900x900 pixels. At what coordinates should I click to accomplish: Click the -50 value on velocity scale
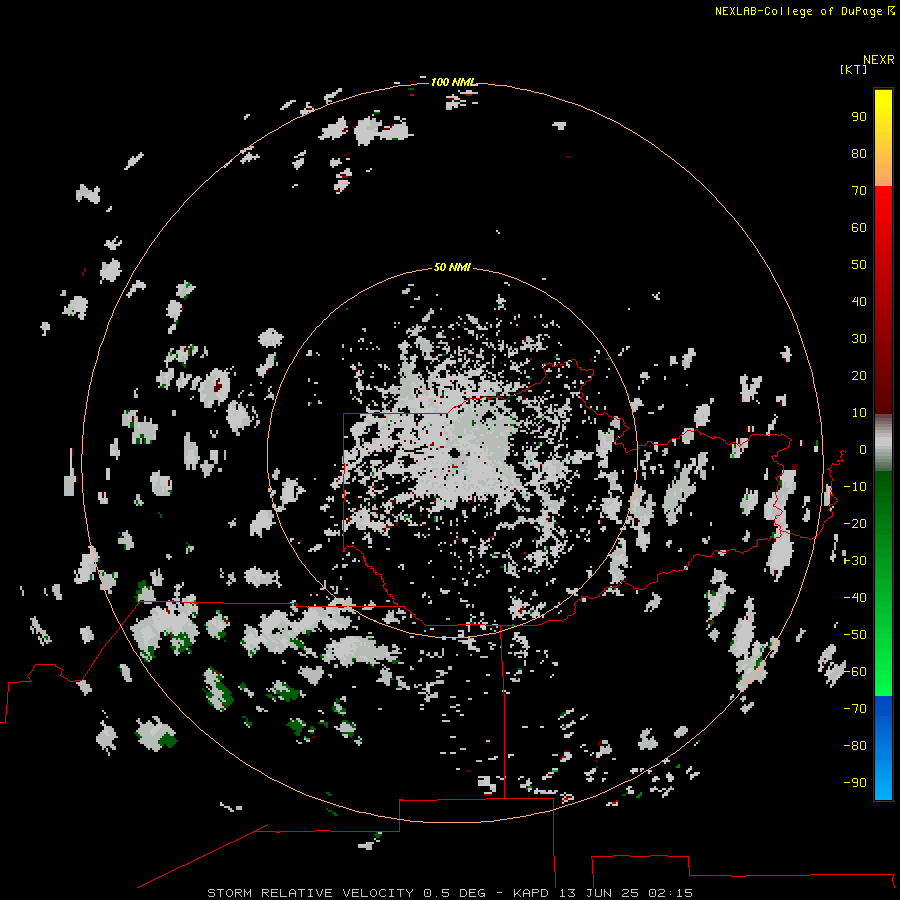(855, 635)
